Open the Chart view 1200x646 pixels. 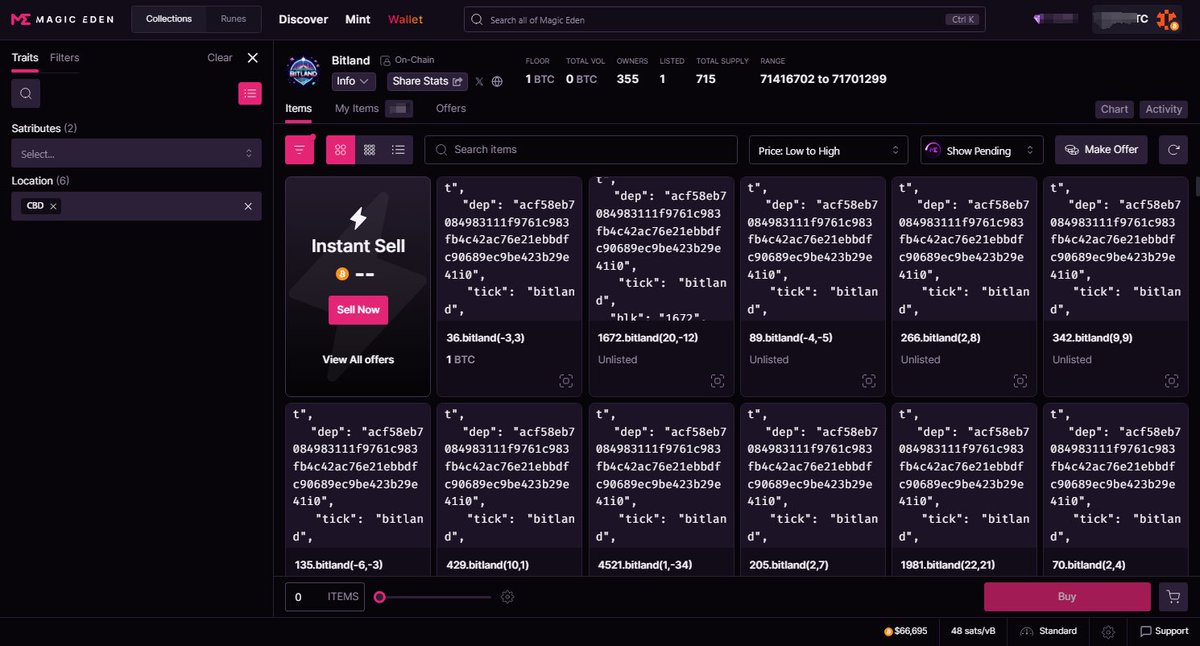(1114, 109)
